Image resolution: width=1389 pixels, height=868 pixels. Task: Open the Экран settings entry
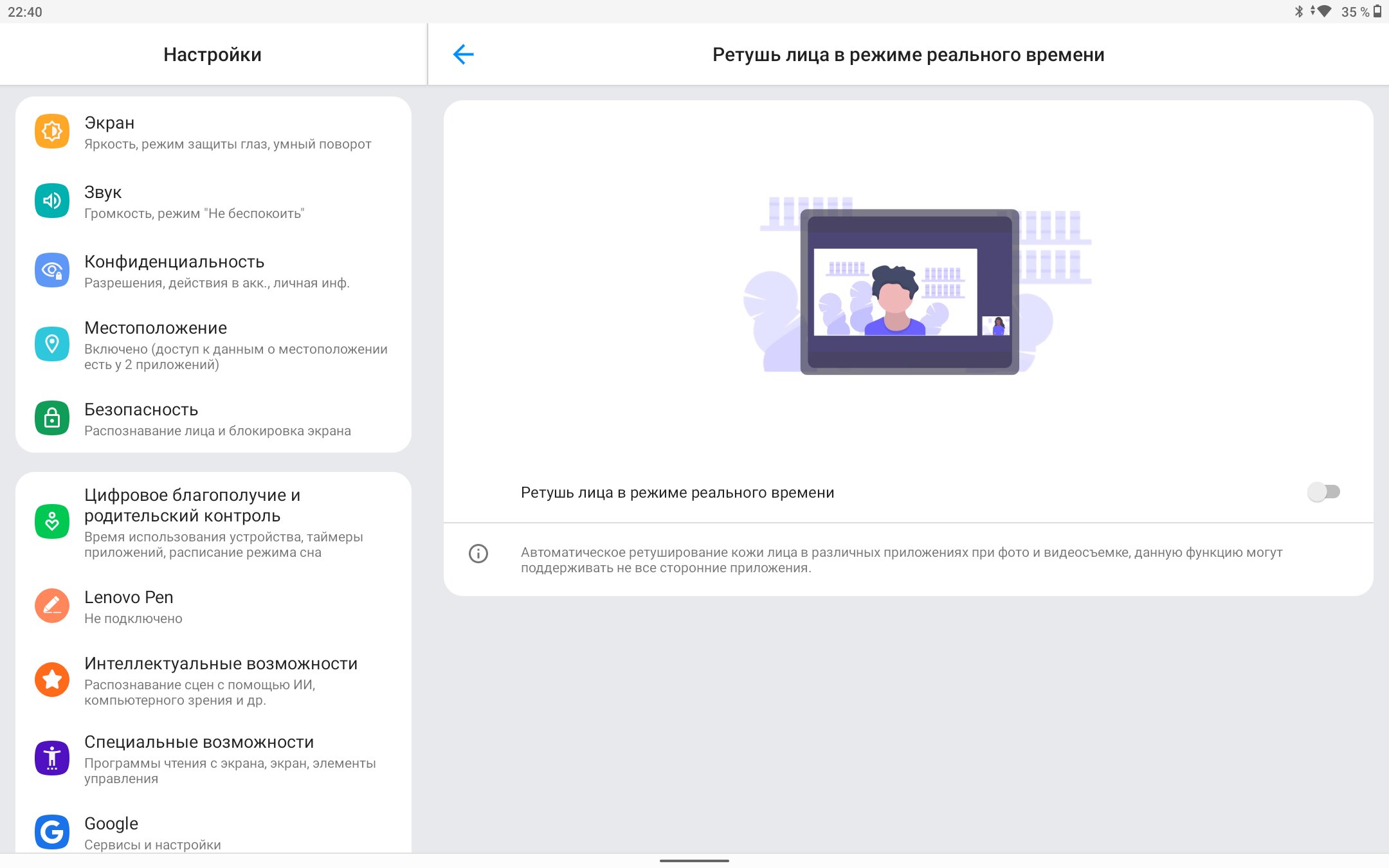click(x=226, y=132)
